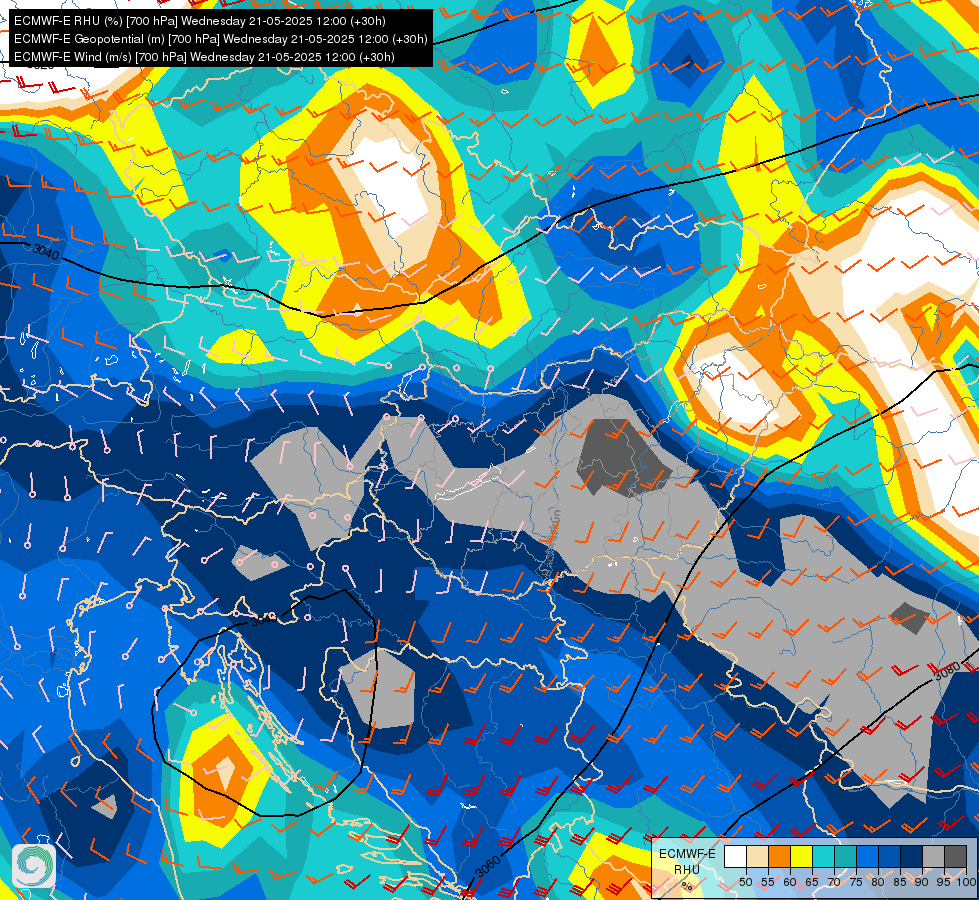Screen dimensions: 979x900
Task: Click the 'ECMWF-E RHU (%) [700 hPa]' header line
Action: click(199, 21)
